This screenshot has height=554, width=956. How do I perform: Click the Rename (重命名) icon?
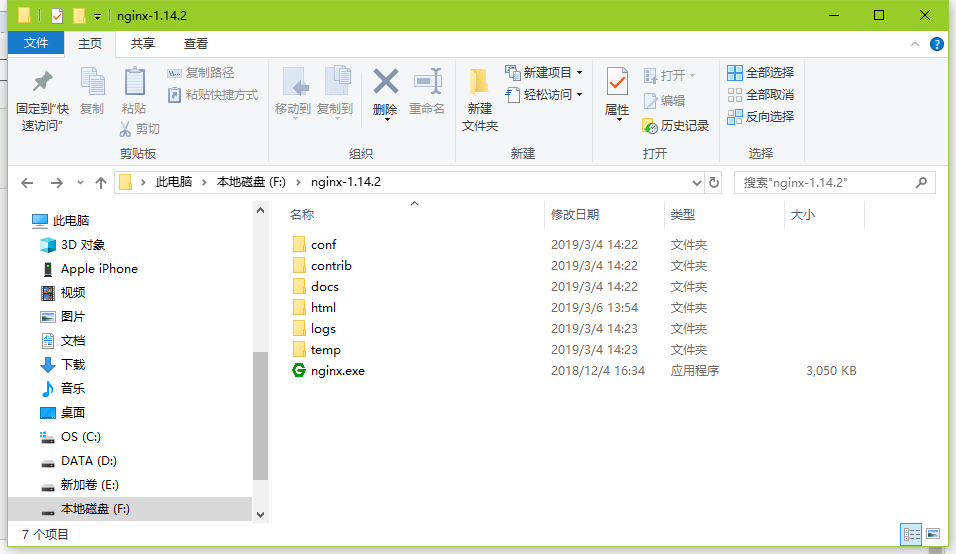tap(427, 81)
